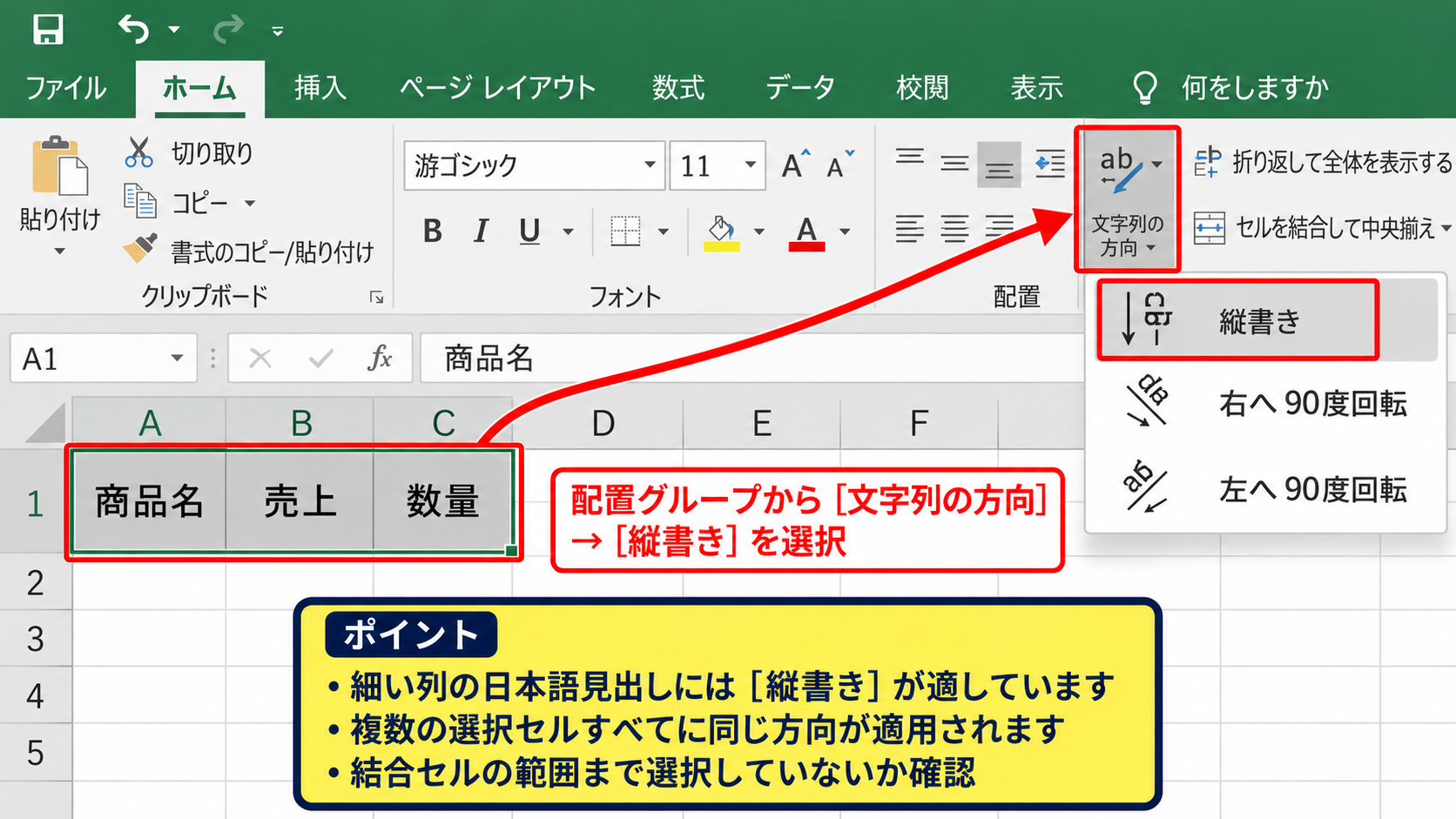Toggle bottom align button
The height and width of the screenshot is (819, 1456).
click(999, 164)
